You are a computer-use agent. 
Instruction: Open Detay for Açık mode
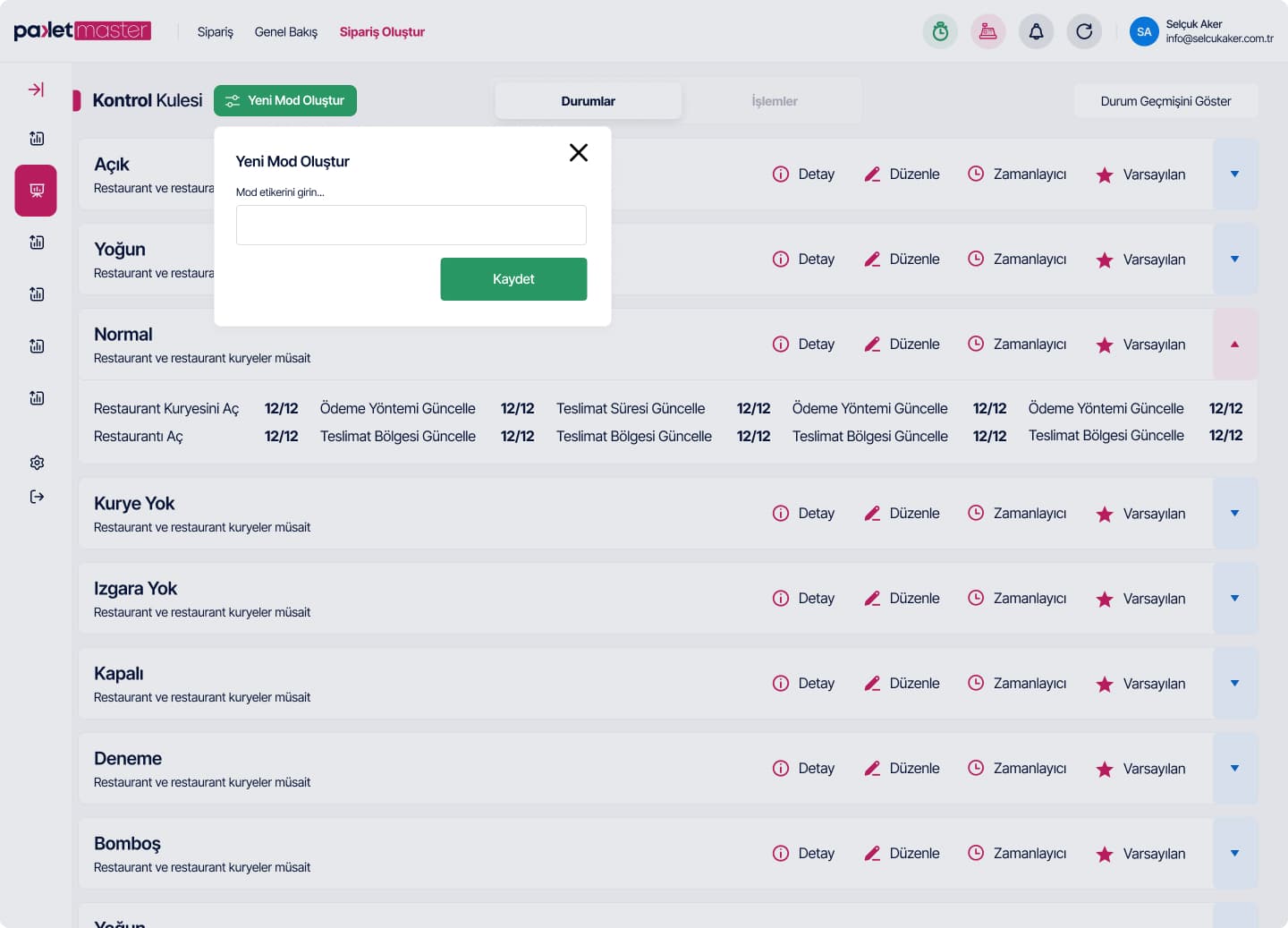[x=803, y=174]
